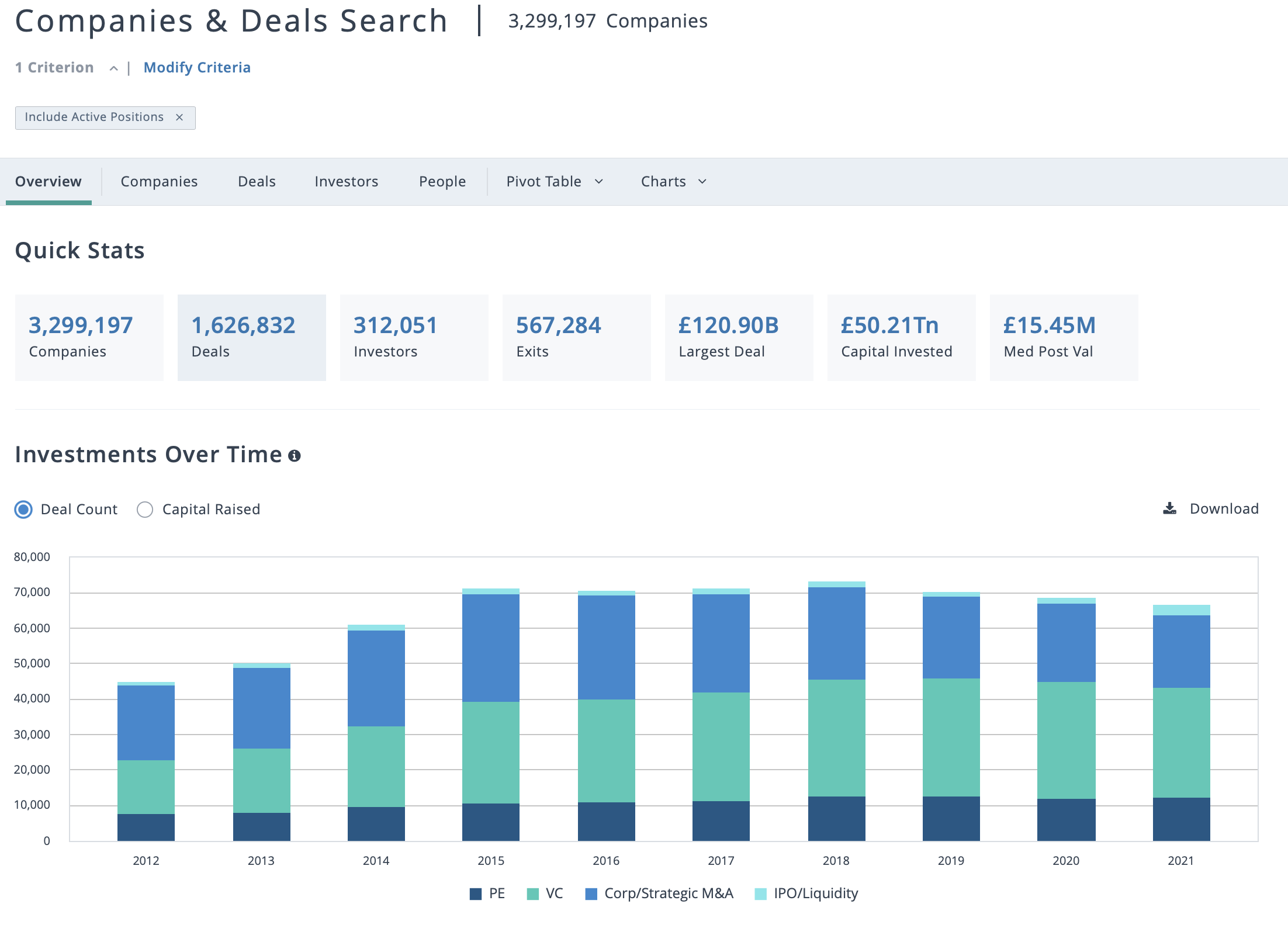The width and height of the screenshot is (1288, 935).
Task: Click the £50.21Tn Capital Invested card
Action: click(902, 338)
